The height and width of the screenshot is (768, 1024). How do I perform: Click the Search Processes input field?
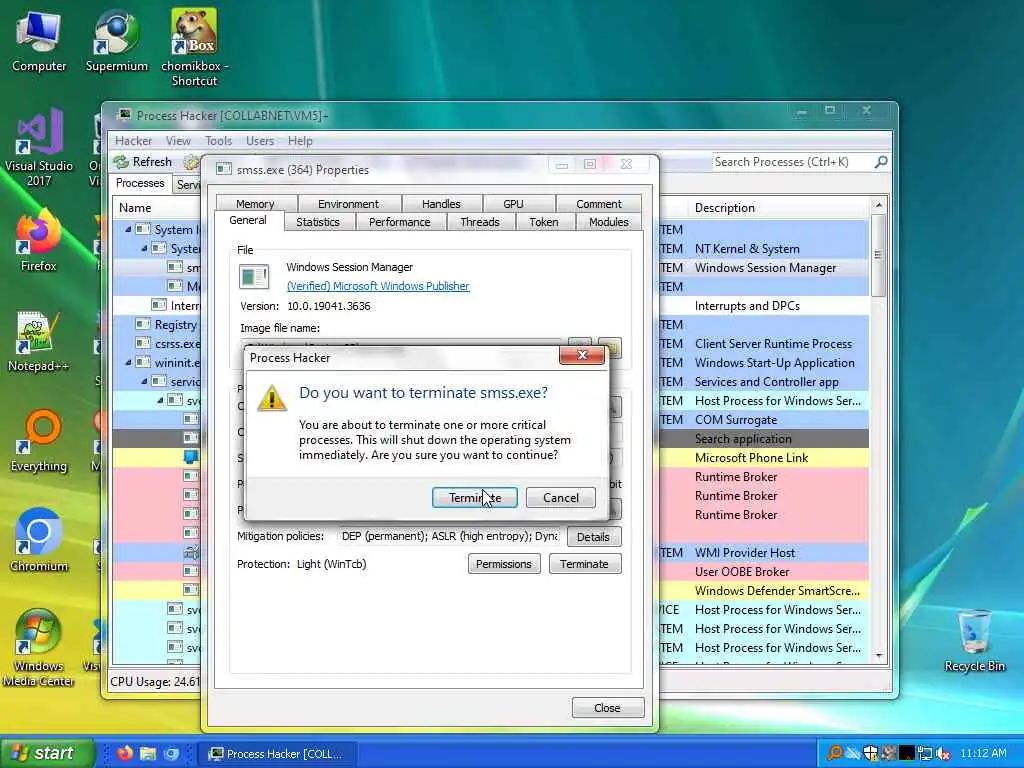[792, 162]
